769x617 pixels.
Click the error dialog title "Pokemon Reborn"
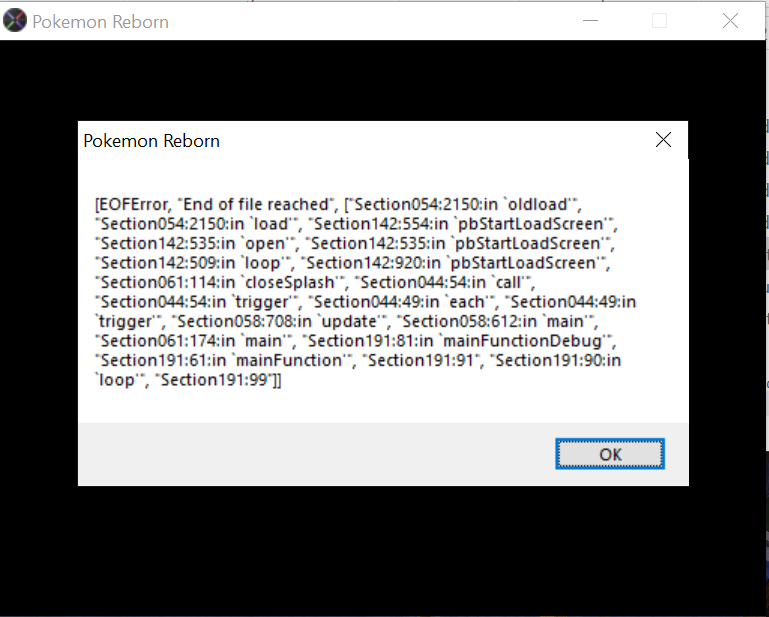[x=151, y=141]
